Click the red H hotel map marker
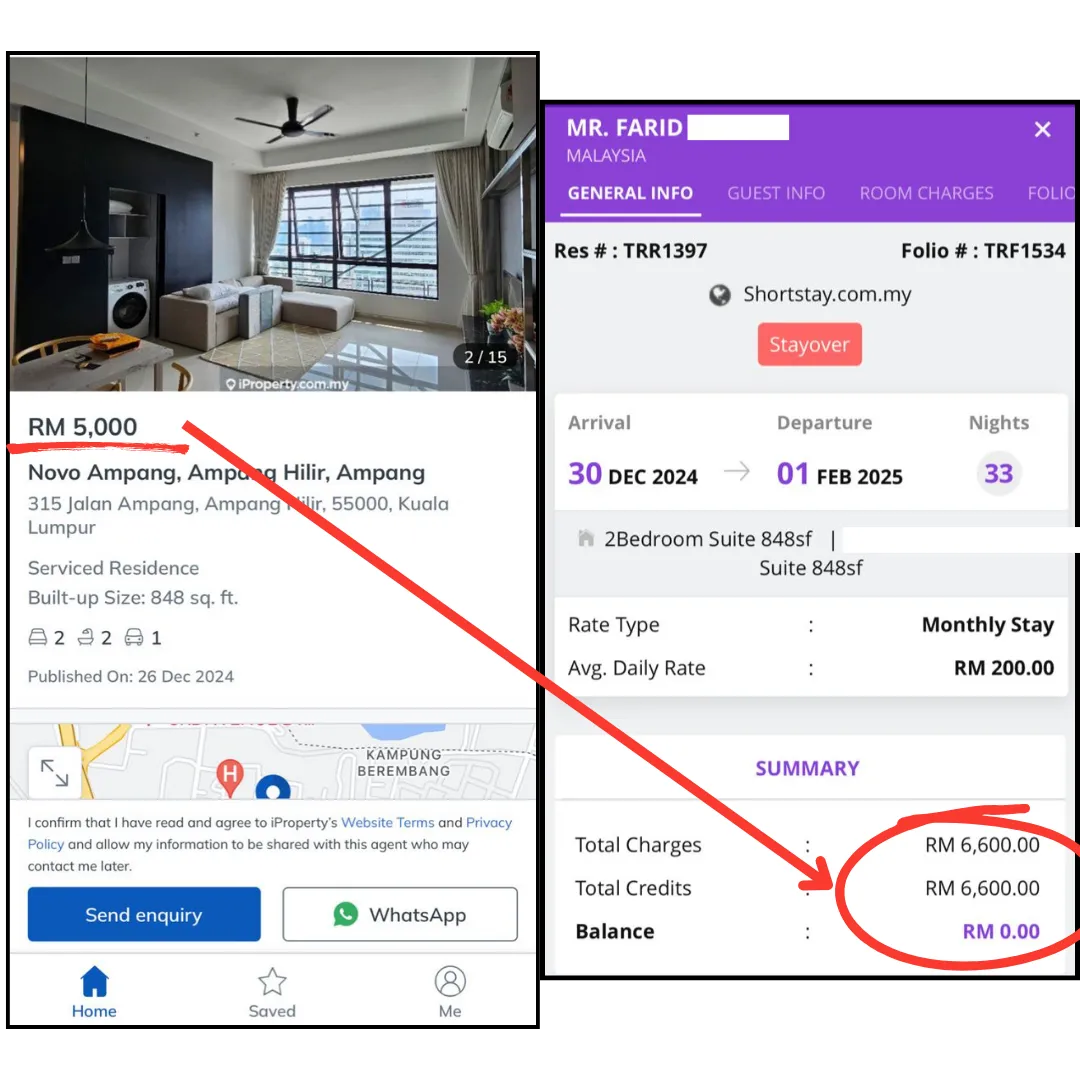This screenshot has height=1080, width=1080. (x=230, y=777)
